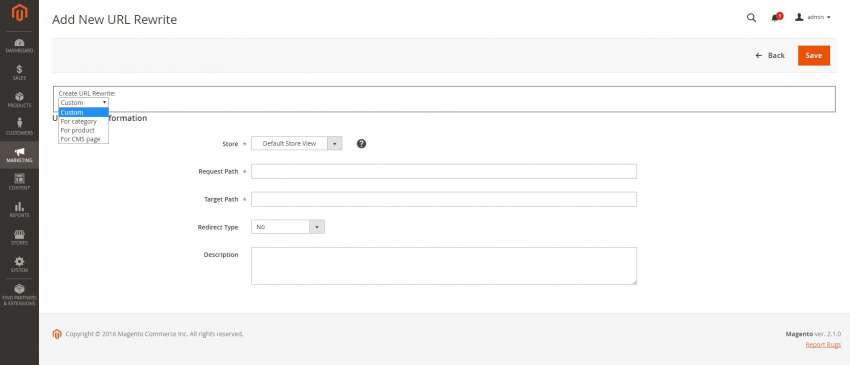Image resolution: width=850 pixels, height=365 pixels.
Task: Collapse the Create URL Rewrite select box
Action: pos(83,103)
